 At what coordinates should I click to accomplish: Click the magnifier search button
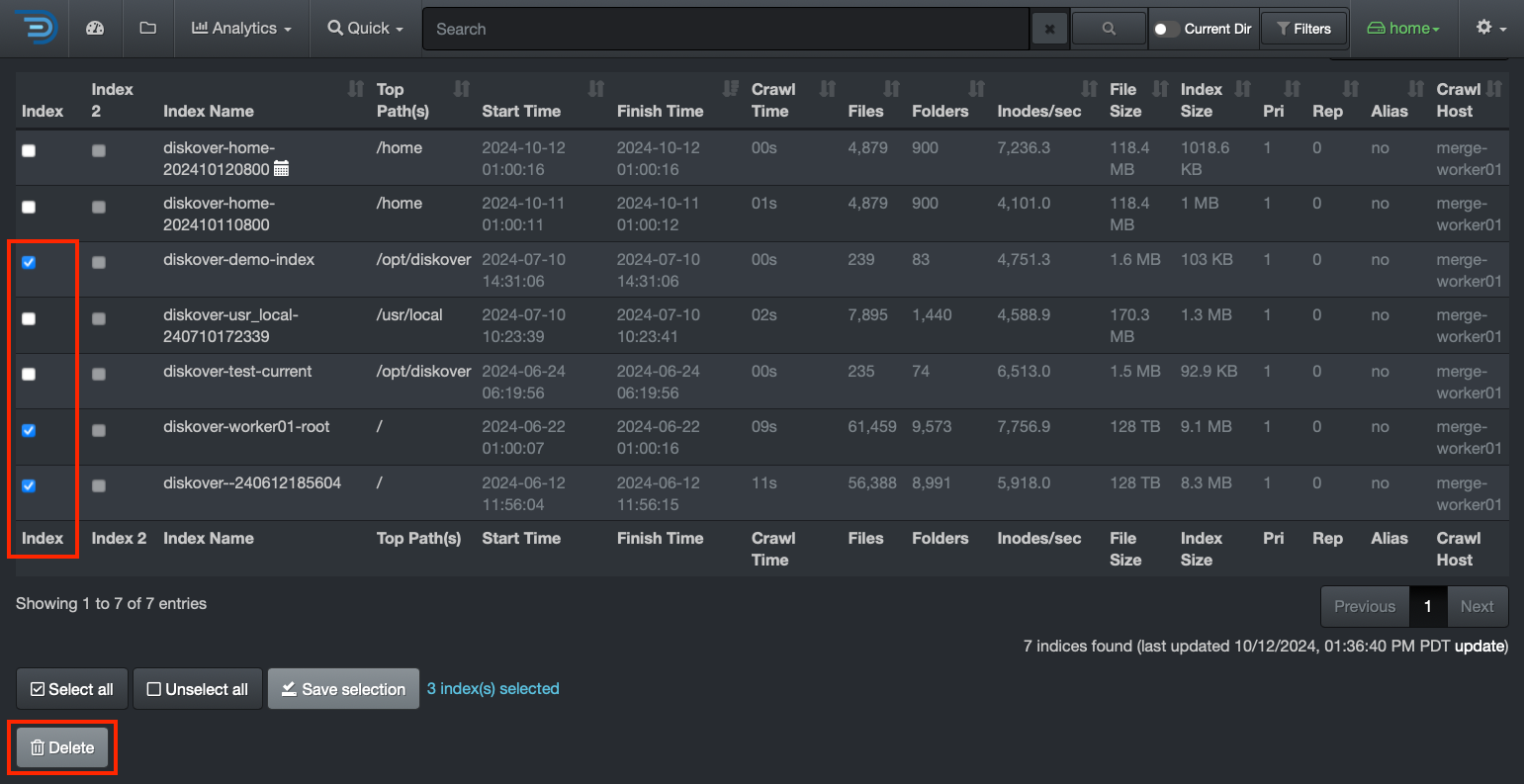click(1109, 29)
